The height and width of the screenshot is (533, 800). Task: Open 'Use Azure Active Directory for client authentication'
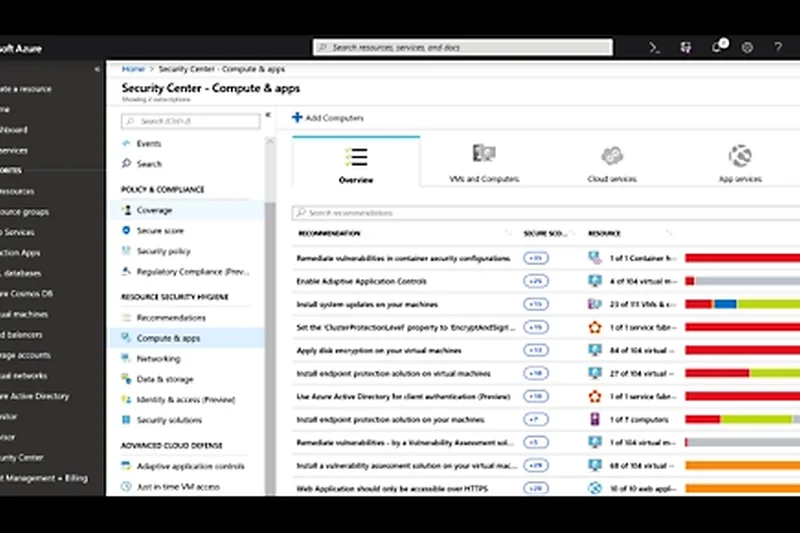click(403, 396)
